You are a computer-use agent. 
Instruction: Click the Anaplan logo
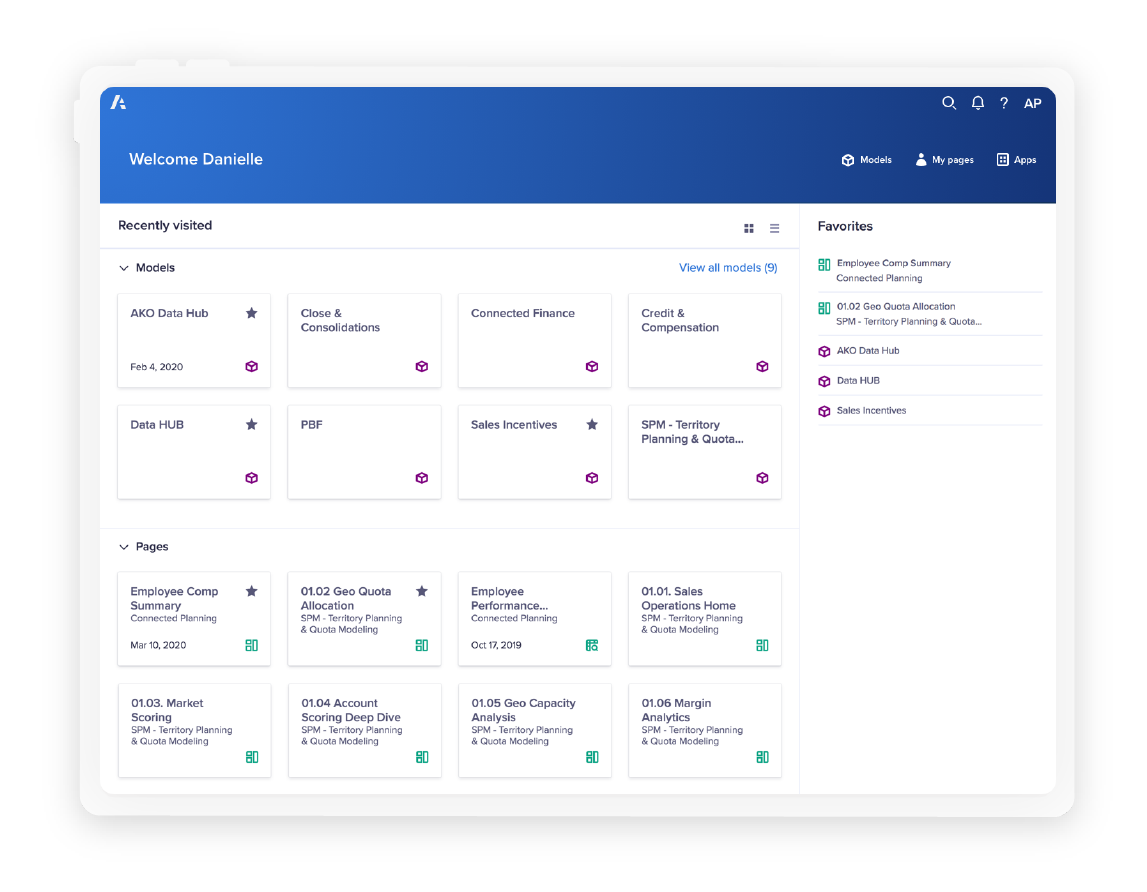pyautogui.click(x=117, y=103)
